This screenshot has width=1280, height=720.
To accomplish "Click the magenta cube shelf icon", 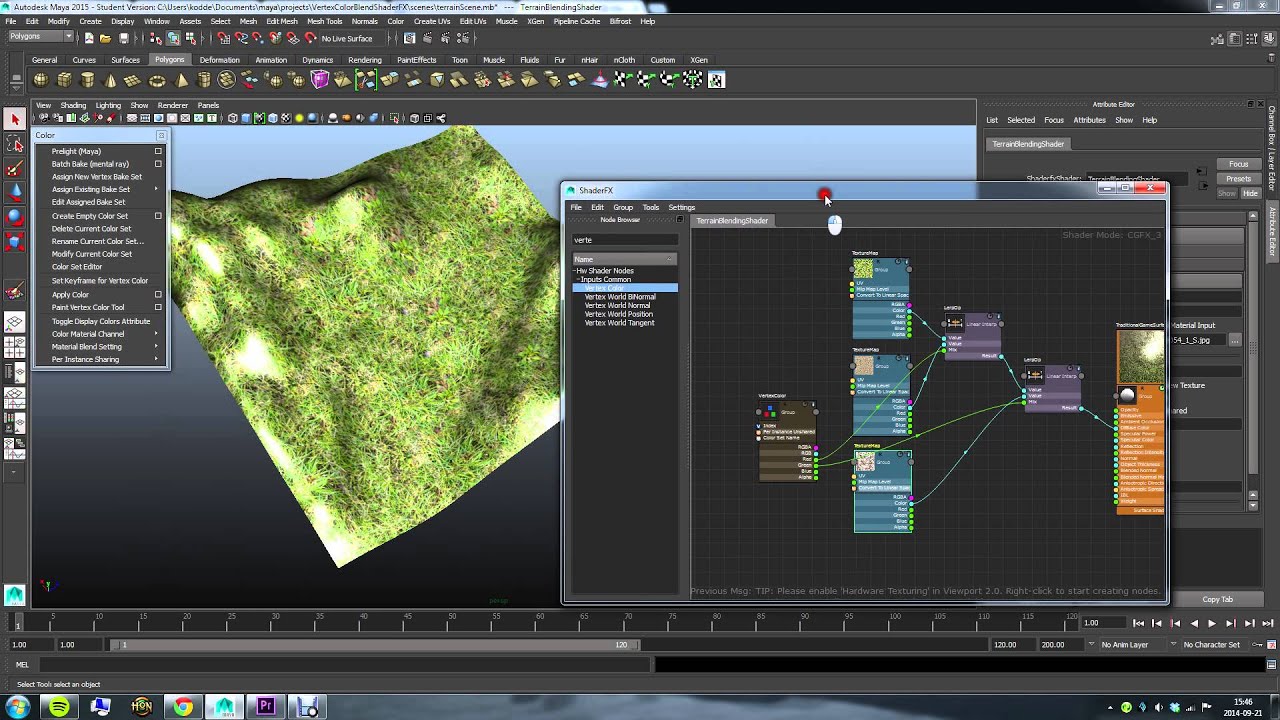I will 320,80.
